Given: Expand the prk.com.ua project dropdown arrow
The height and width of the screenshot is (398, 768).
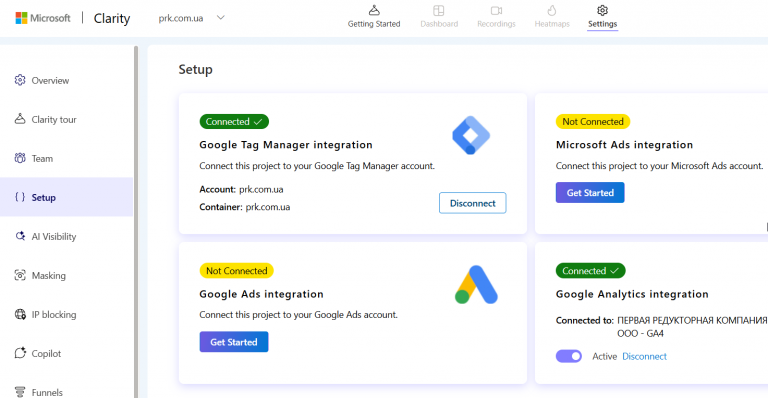Looking at the screenshot, I should [221, 18].
